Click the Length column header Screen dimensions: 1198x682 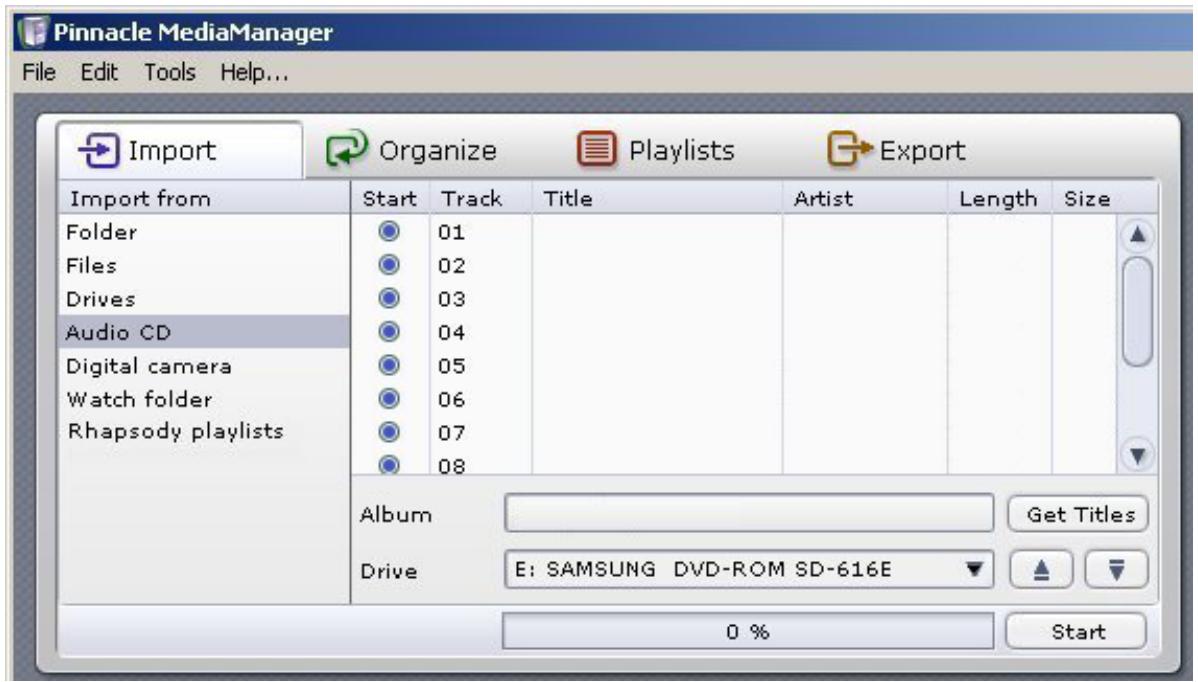pos(999,199)
